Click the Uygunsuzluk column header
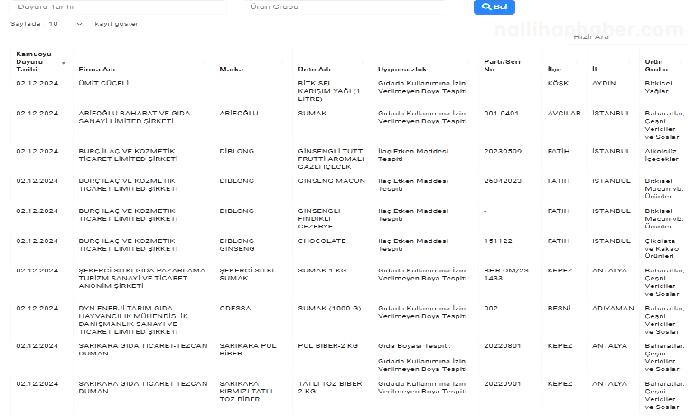Screen dimensions: 700x420 coord(402,69)
